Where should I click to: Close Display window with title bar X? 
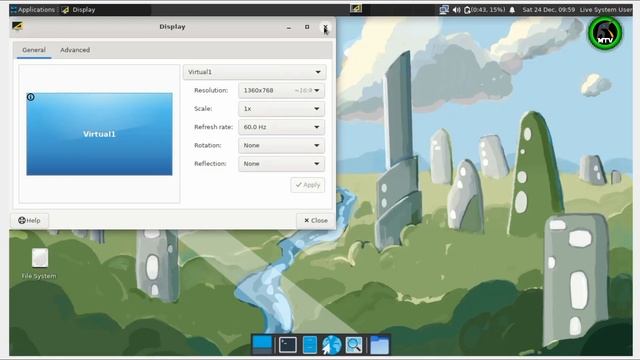[325, 27]
